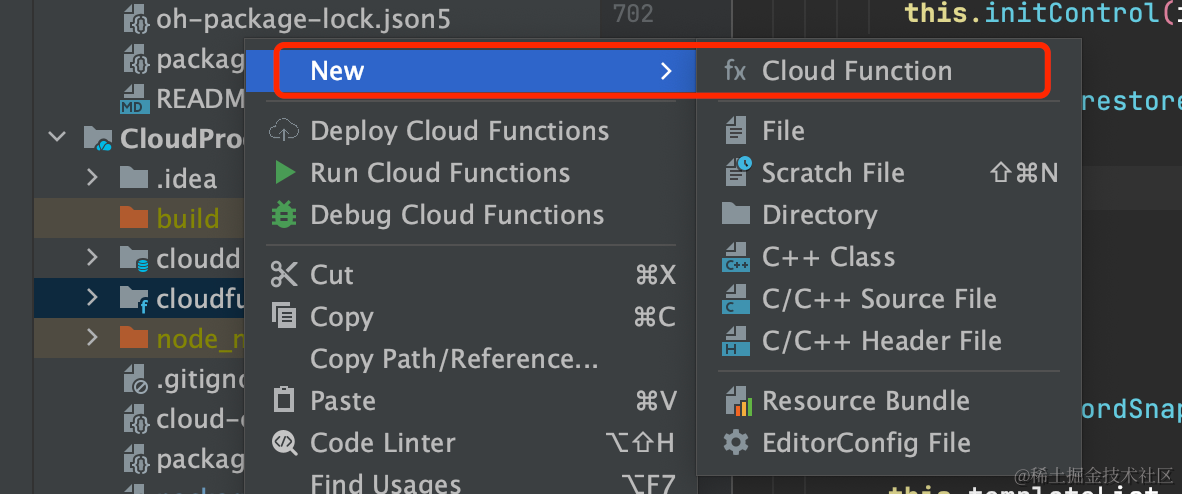Image resolution: width=1182 pixels, height=494 pixels.
Task: Select Copy Path/Reference menu entry
Action: coord(454,359)
